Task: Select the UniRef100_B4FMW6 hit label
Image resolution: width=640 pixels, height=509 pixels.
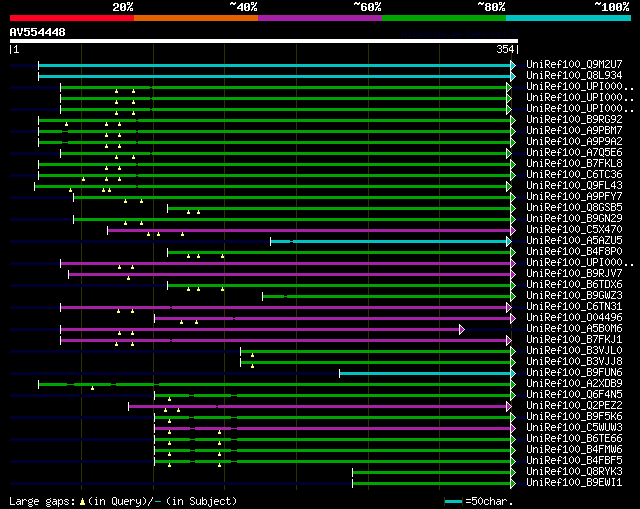Action: [574, 449]
